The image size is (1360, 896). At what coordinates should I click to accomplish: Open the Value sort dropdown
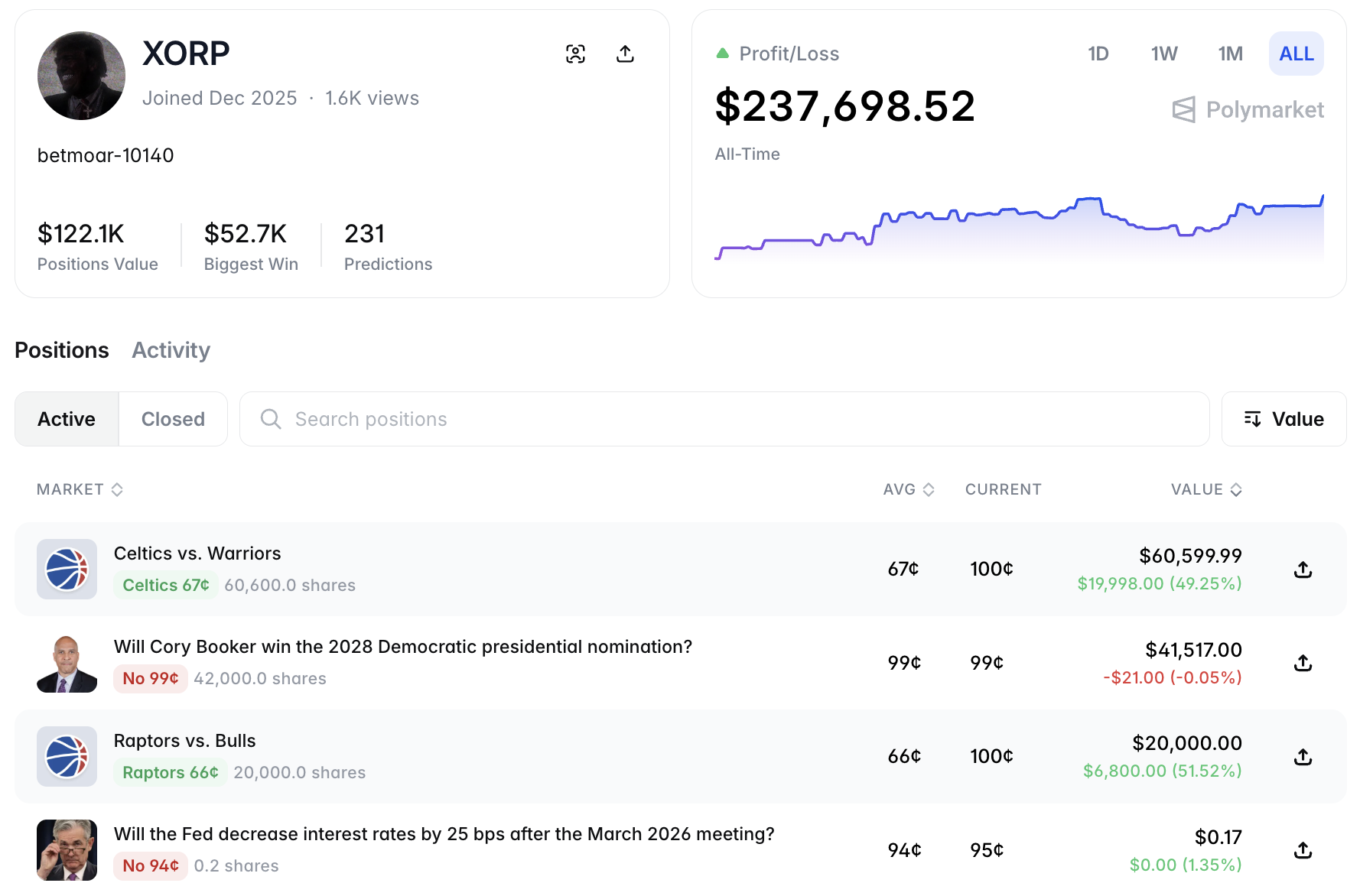1284,419
